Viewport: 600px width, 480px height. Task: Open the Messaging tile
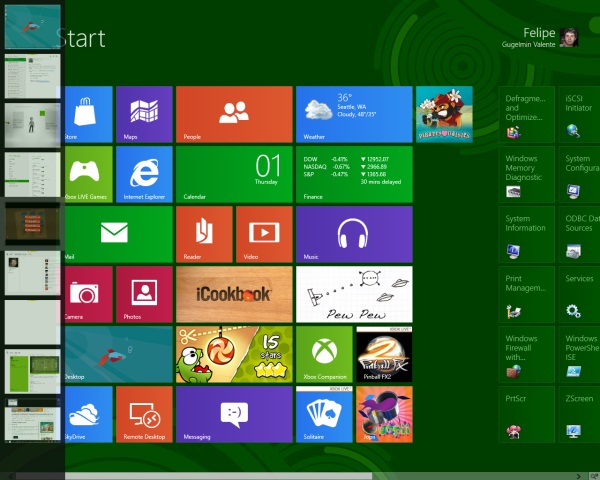pyautogui.click(x=234, y=414)
